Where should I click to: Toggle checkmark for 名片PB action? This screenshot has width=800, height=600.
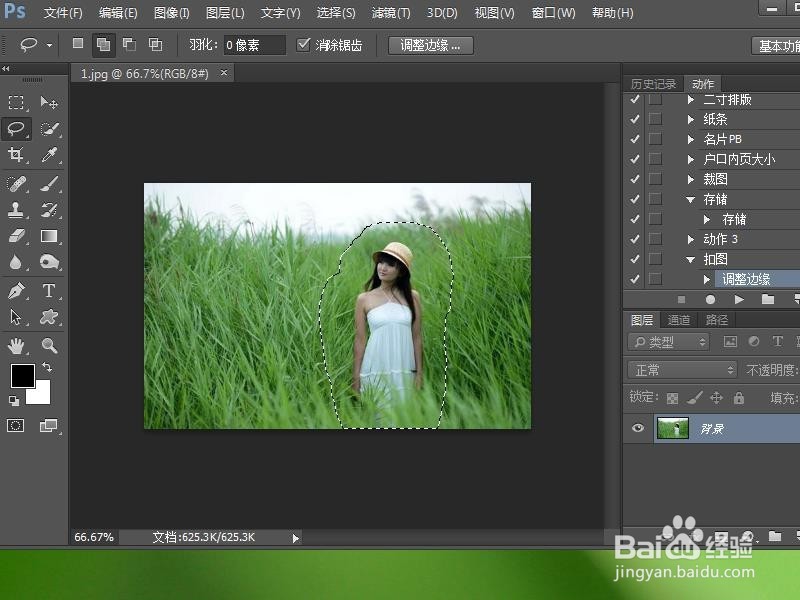click(635, 139)
